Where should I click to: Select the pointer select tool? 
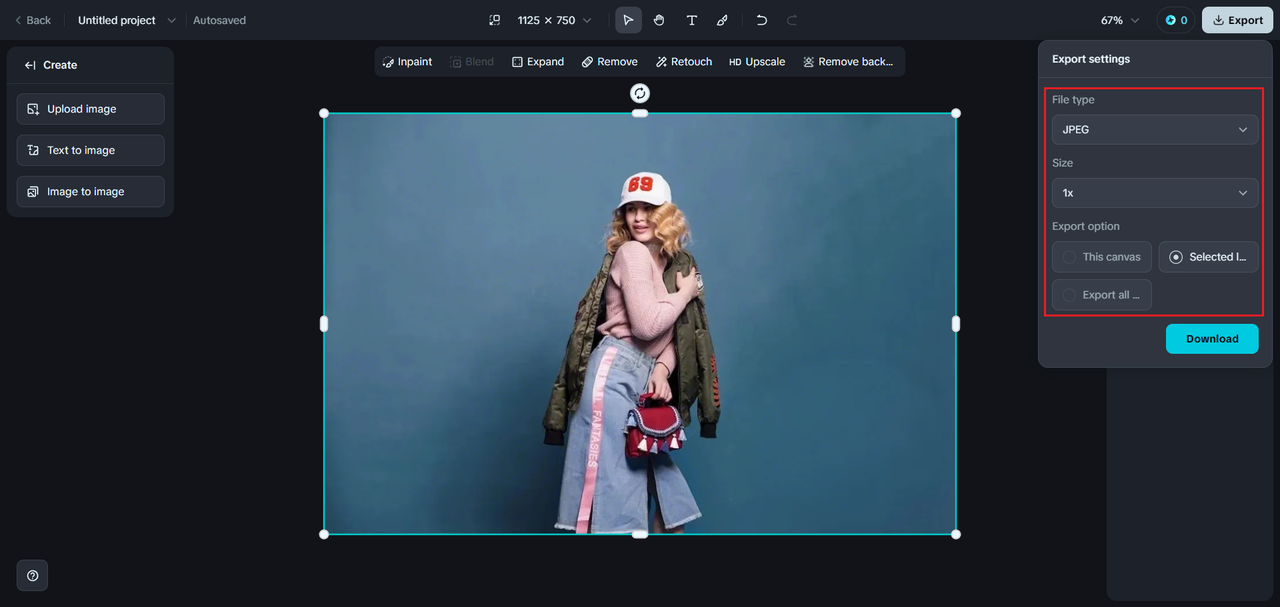tap(628, 20)
